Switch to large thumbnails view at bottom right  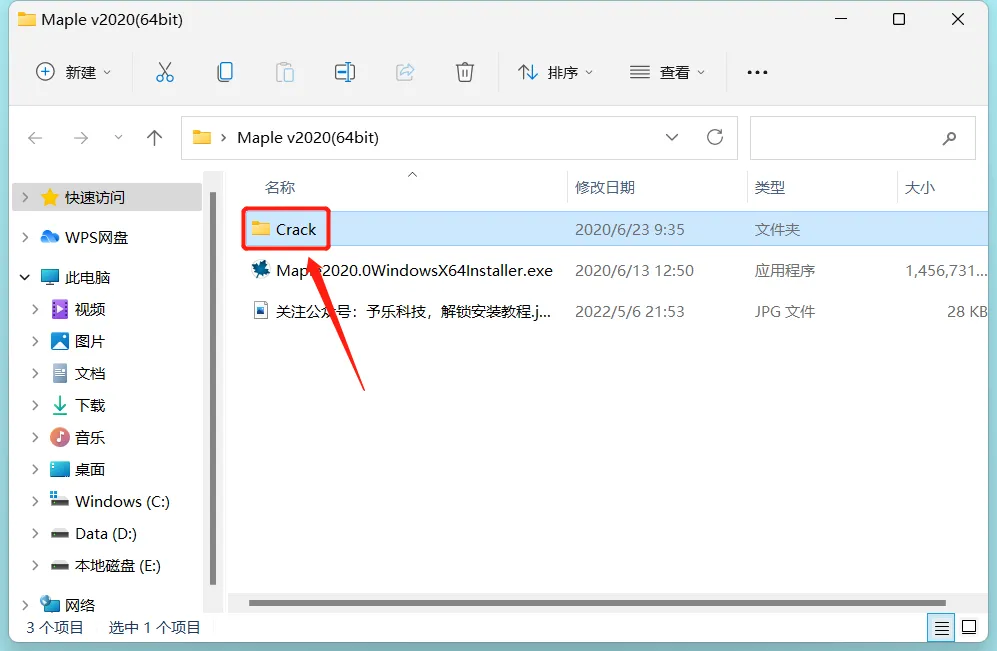point(969,627)
